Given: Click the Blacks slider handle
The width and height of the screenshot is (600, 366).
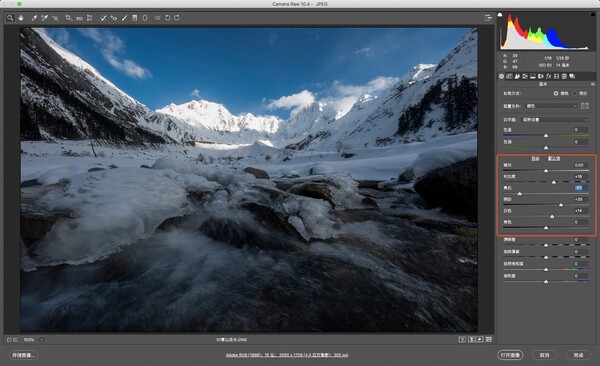Looking at the screenshot, I should (546, 228).
